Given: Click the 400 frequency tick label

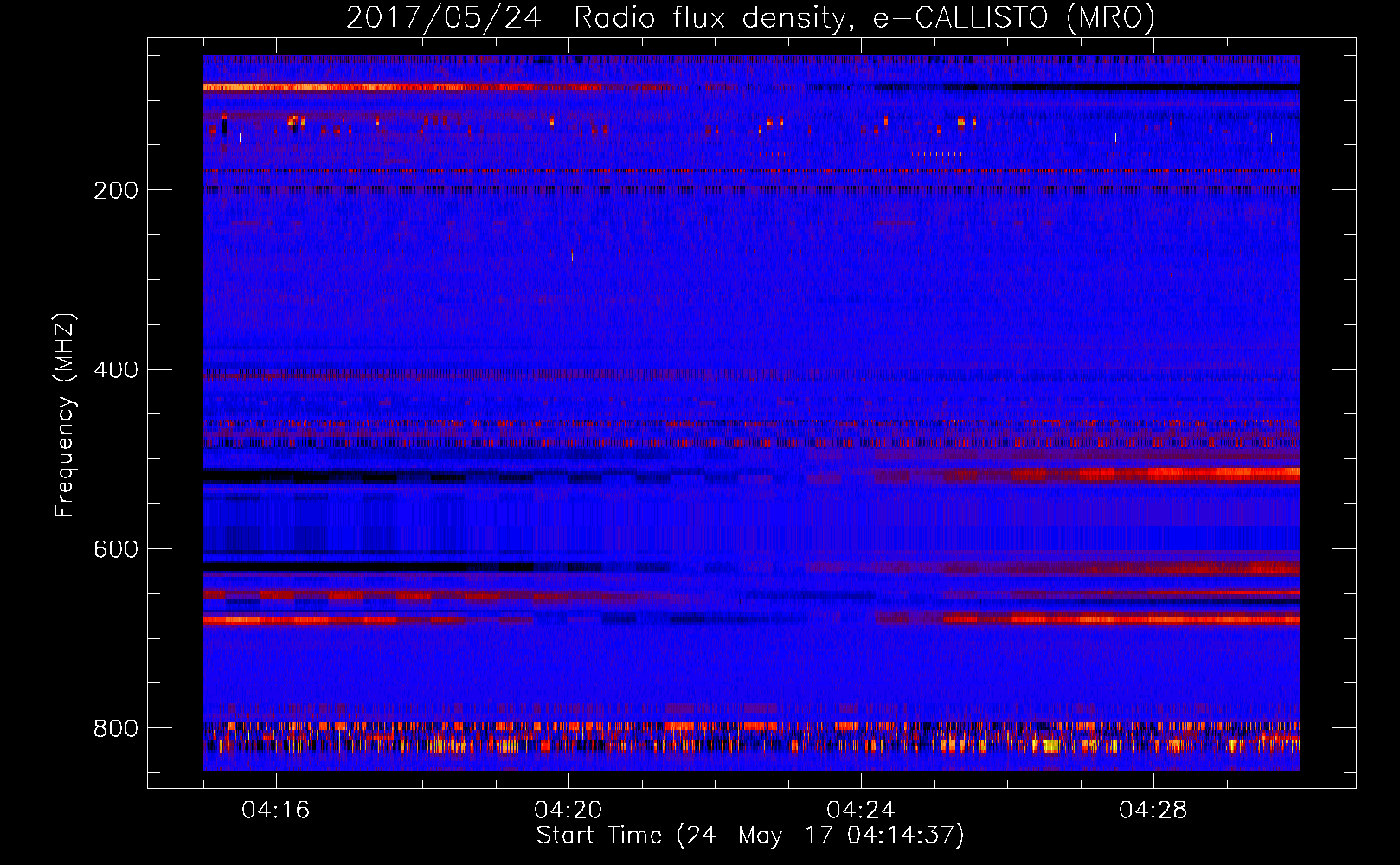Looking at the screenshot, I should pyautogui.click(x=116, y=370).
